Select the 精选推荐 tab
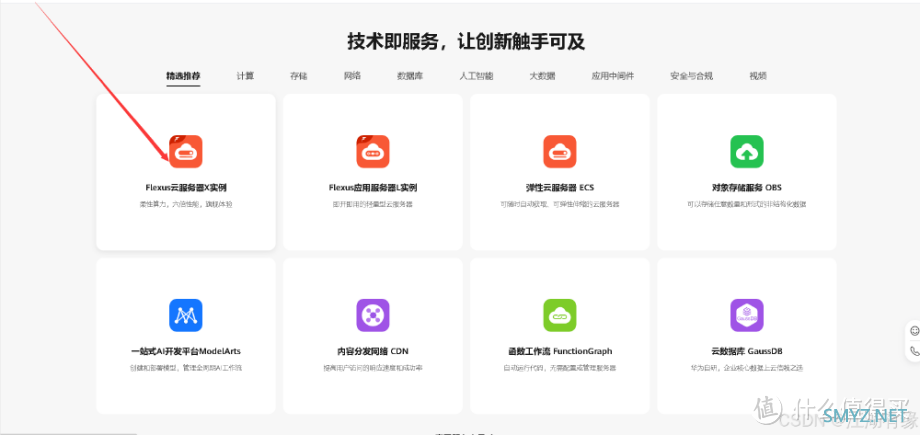The image size is (920, 435). point(183,76)
